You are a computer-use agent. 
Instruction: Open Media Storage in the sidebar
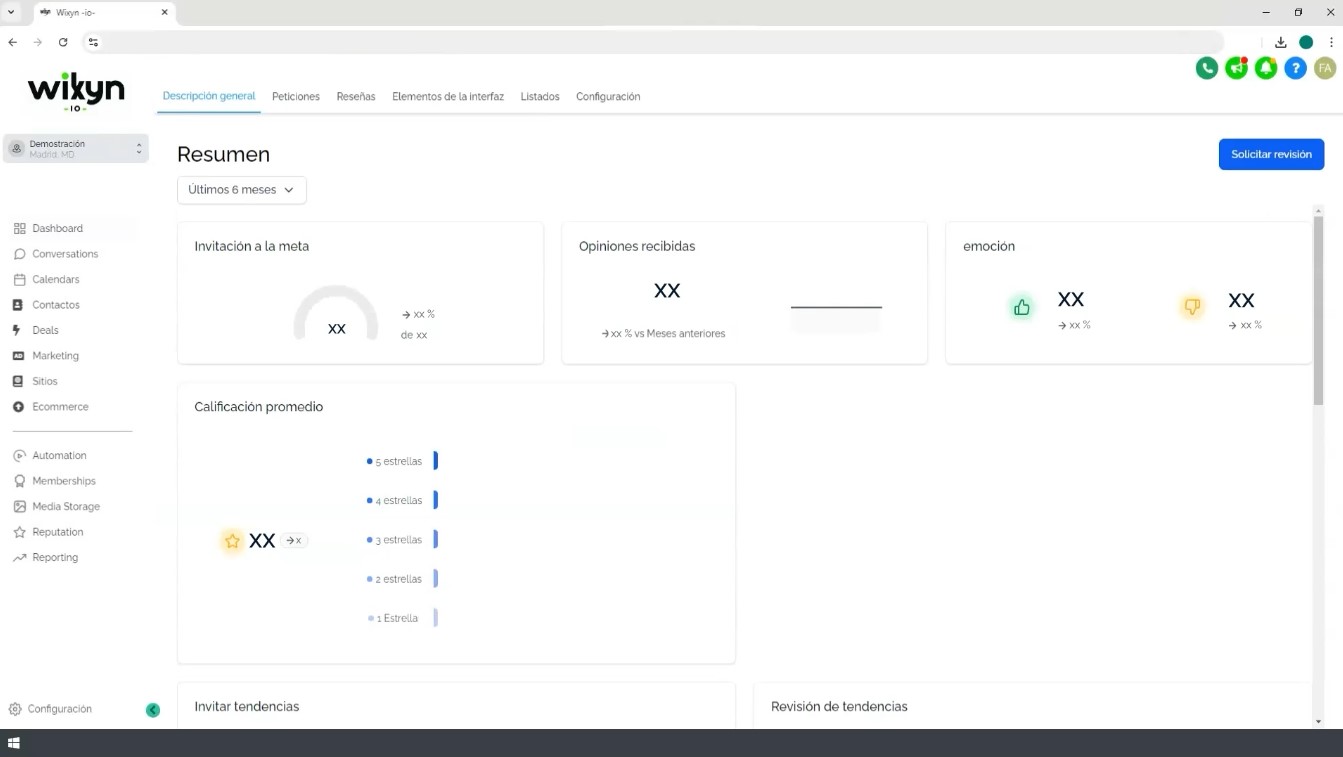coord(56,507)
